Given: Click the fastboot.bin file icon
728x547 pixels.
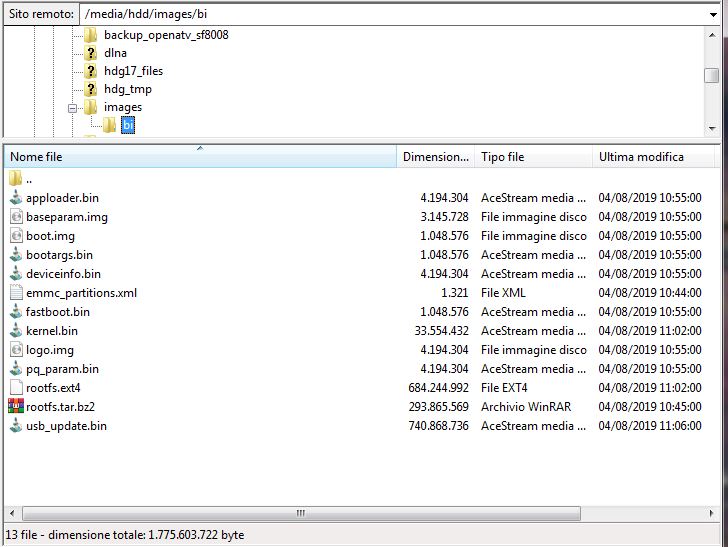Looking at the screenshot, I should (x=16, y=312).
